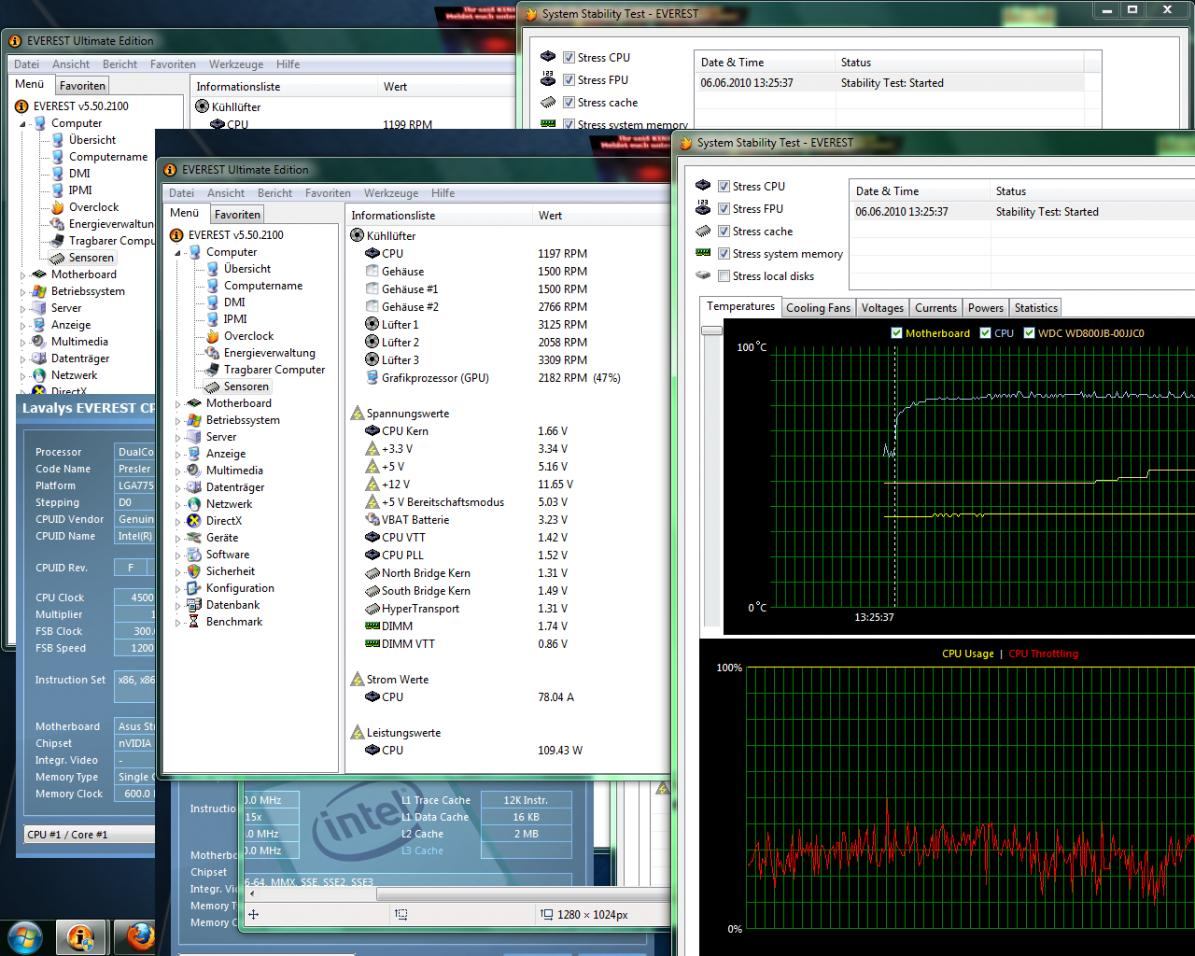Select the CPU Kern 1.66 V row
Viewport: 1195px width, 956px height.
click(507, 431)
